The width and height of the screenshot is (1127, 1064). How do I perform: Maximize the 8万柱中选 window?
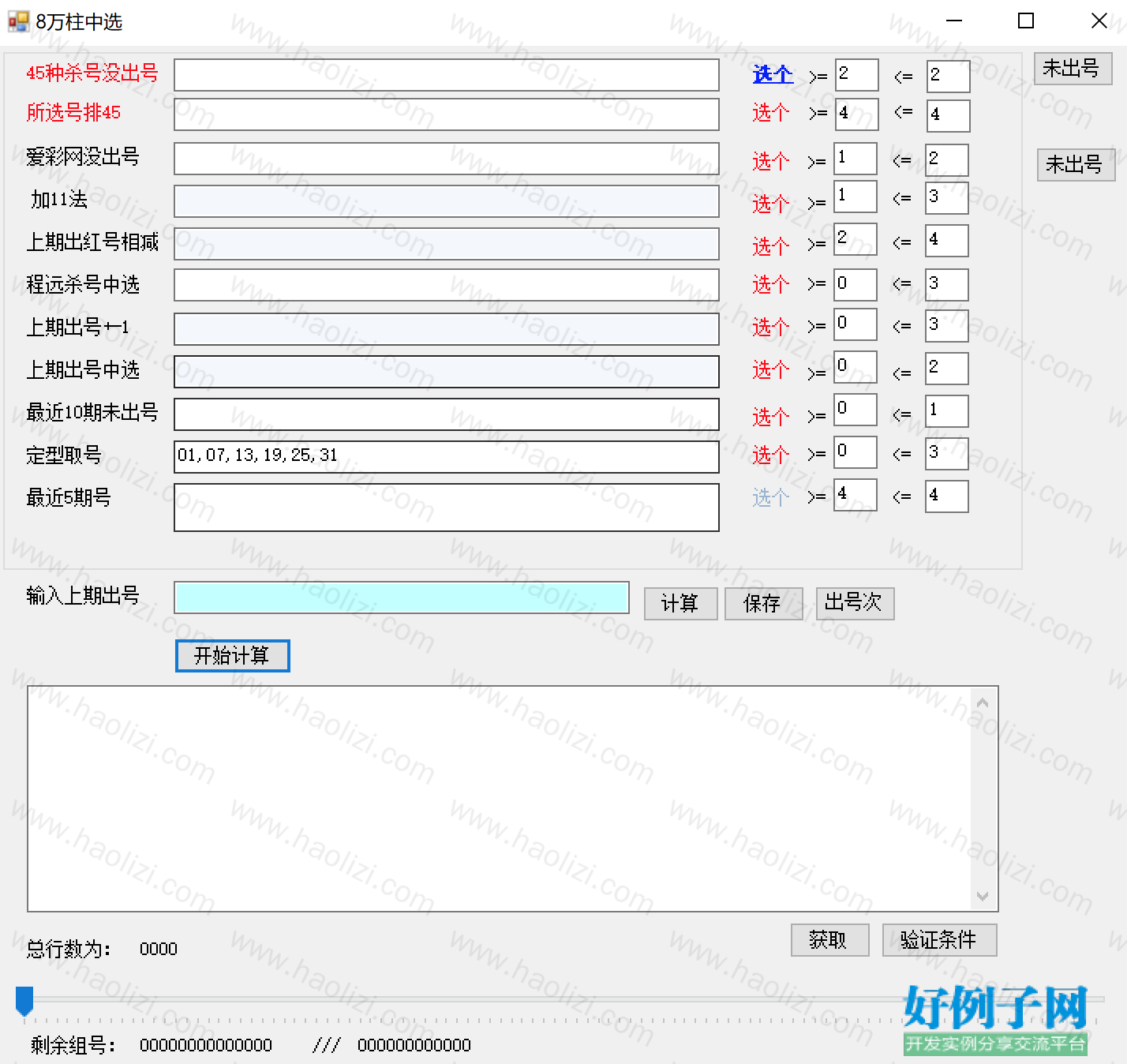[1026, 21]
